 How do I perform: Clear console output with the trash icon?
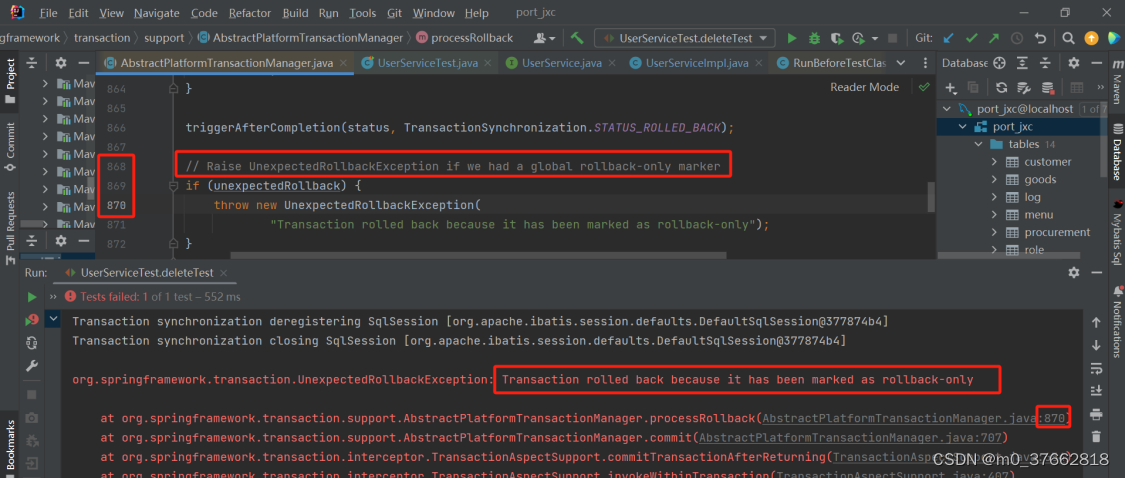pyautogui.click(x=1096, y=436)
